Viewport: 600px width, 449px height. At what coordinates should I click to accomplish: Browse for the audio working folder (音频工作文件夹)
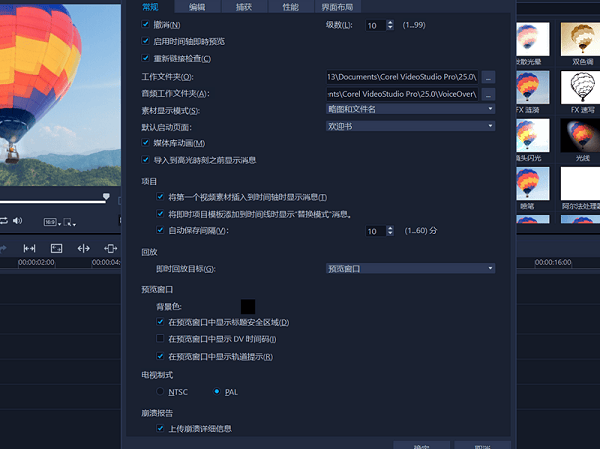(x=488, y=94)
